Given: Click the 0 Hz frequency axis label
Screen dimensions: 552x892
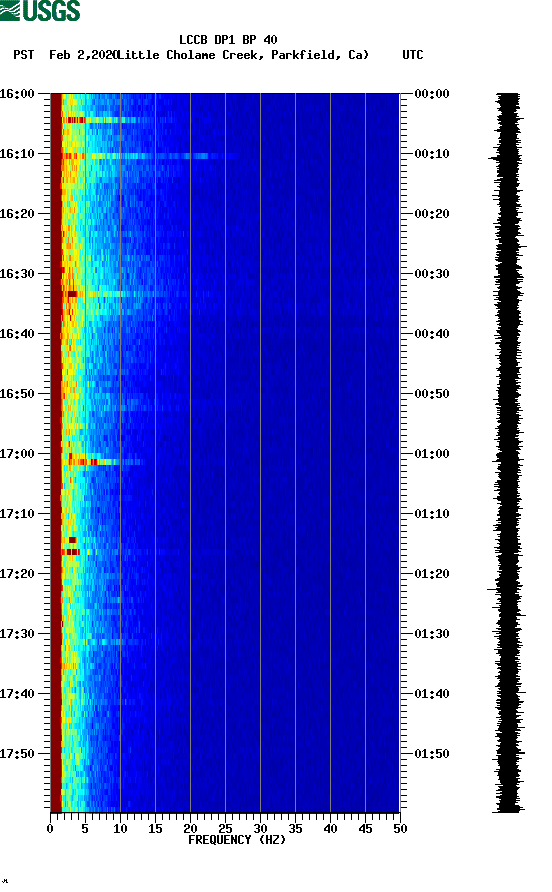Looking at the screenshot, I should coord(50,829).
